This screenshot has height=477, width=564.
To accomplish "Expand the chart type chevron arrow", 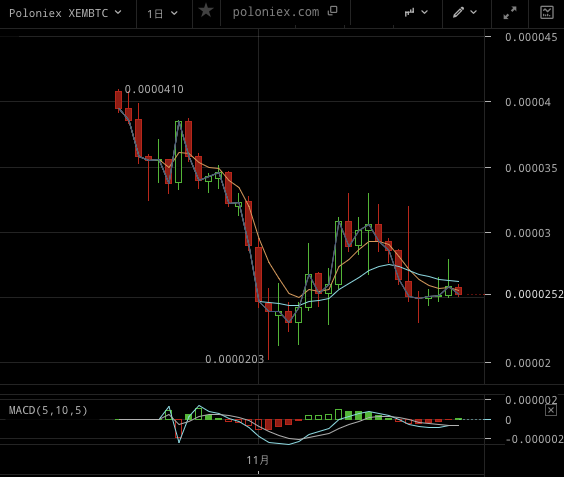I will point(424,13).
